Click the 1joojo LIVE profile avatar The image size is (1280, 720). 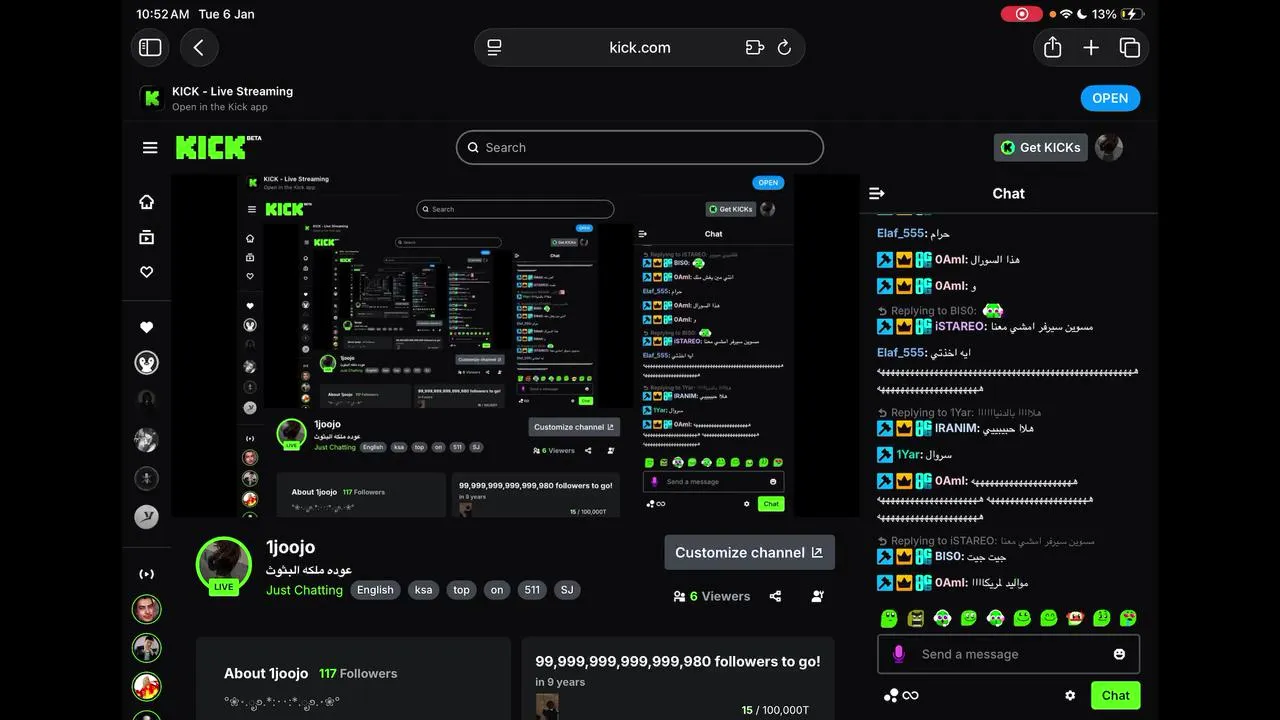click(224, 565)
